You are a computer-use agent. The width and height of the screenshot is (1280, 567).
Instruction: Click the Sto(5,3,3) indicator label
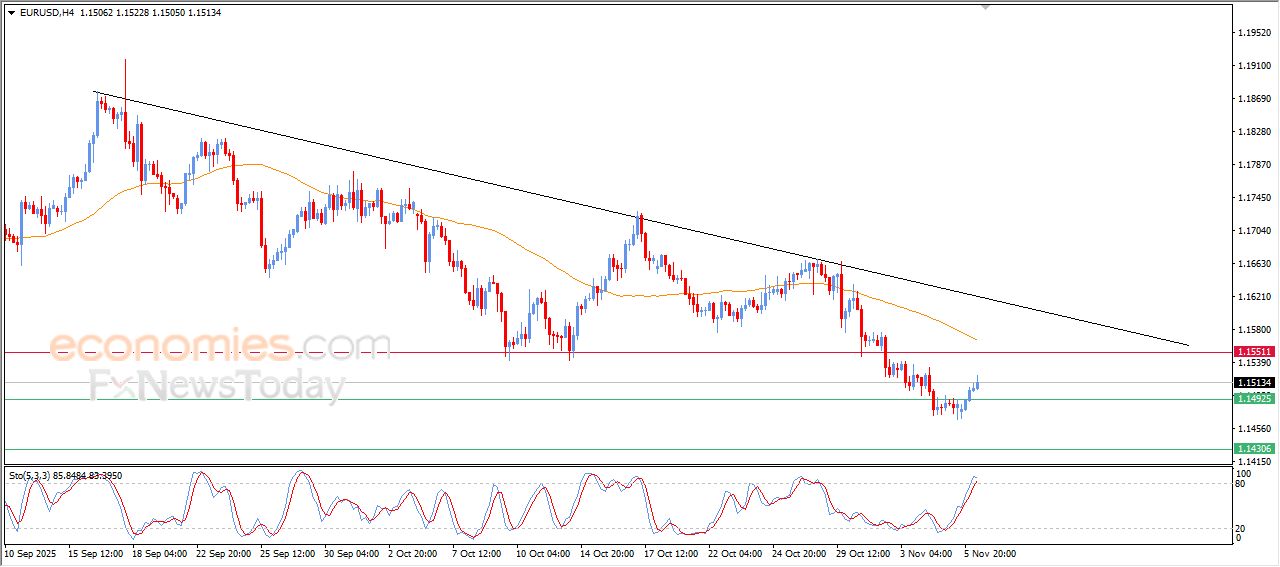click(30, 476)
